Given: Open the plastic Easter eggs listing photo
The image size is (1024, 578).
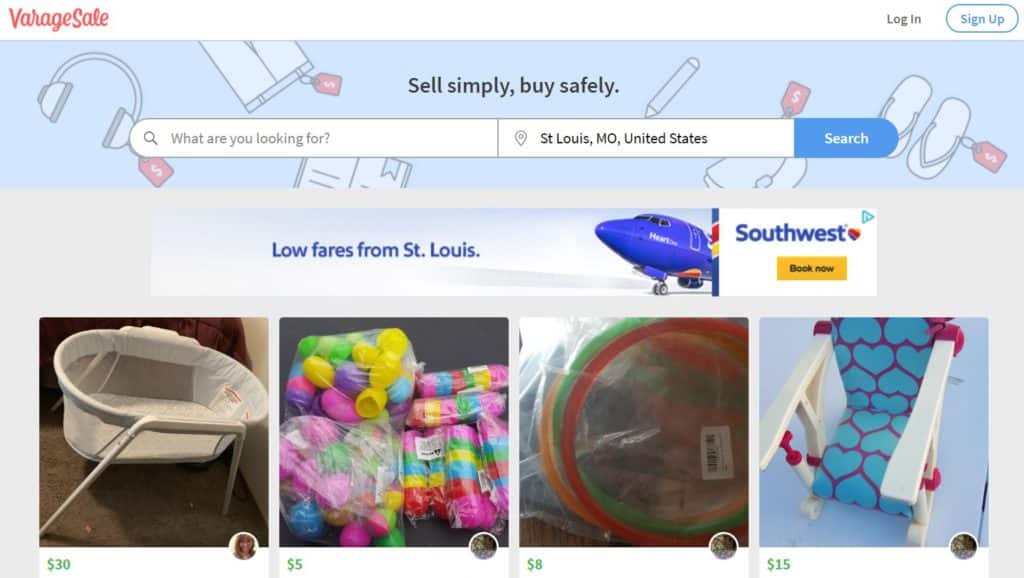Looking at the screenshot, I should pos(394,432).
